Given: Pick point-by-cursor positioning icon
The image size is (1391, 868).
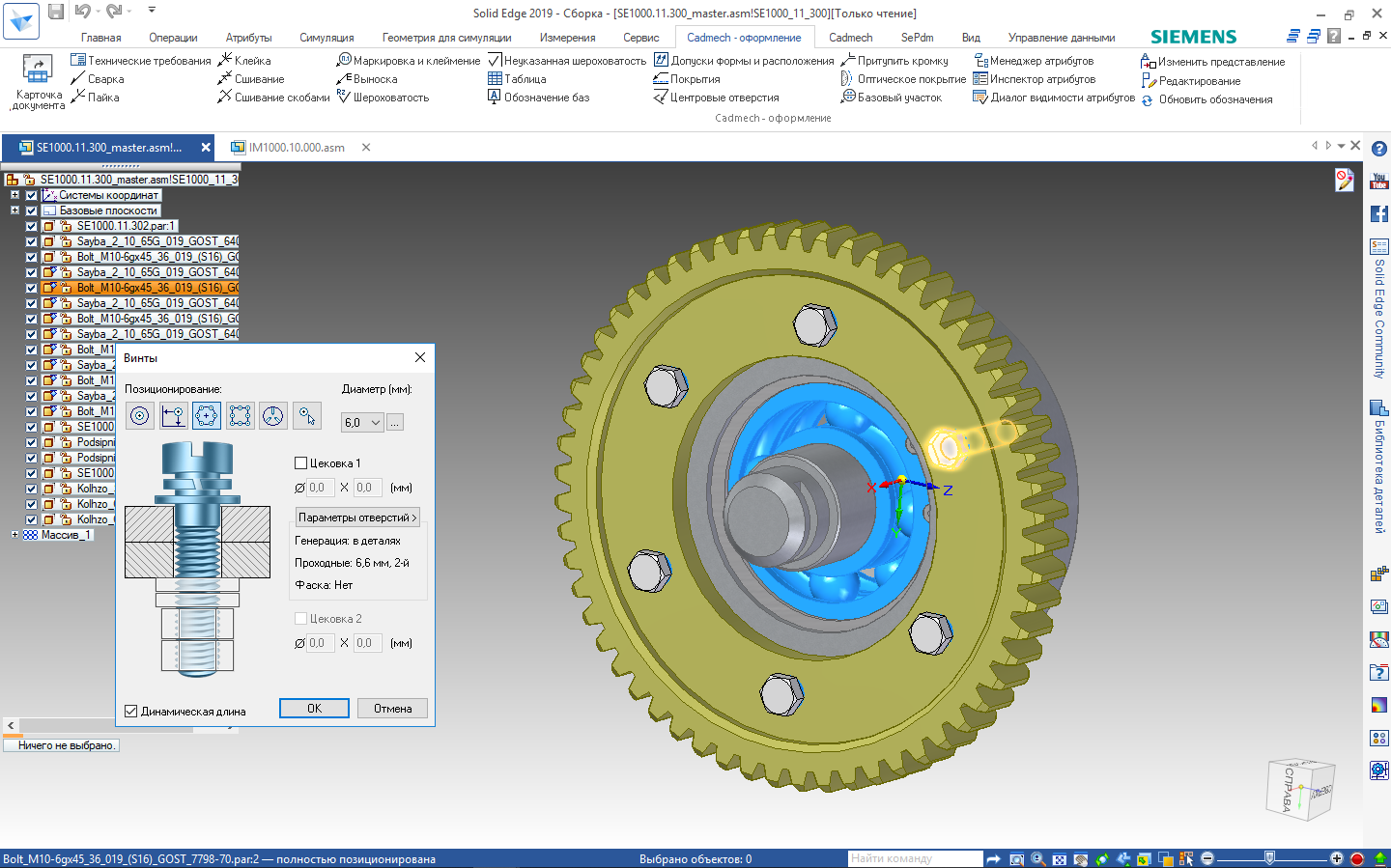Looking at the screenshot, I should (x=307, y=416).
